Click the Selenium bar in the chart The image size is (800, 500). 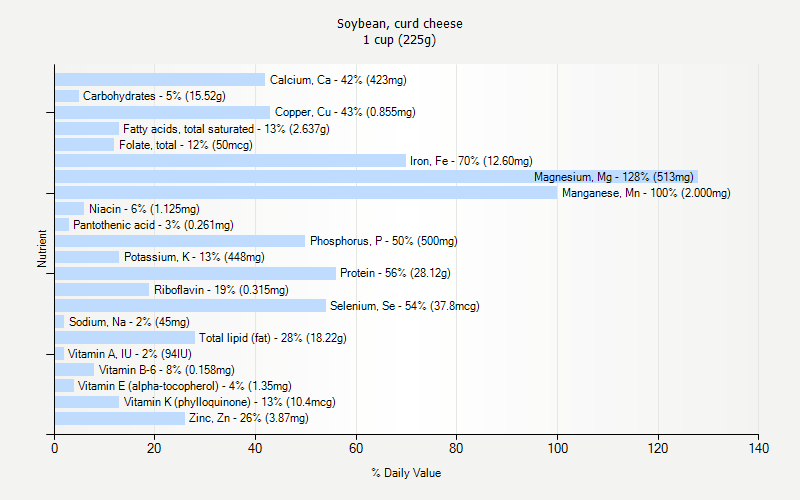point(190,306)
